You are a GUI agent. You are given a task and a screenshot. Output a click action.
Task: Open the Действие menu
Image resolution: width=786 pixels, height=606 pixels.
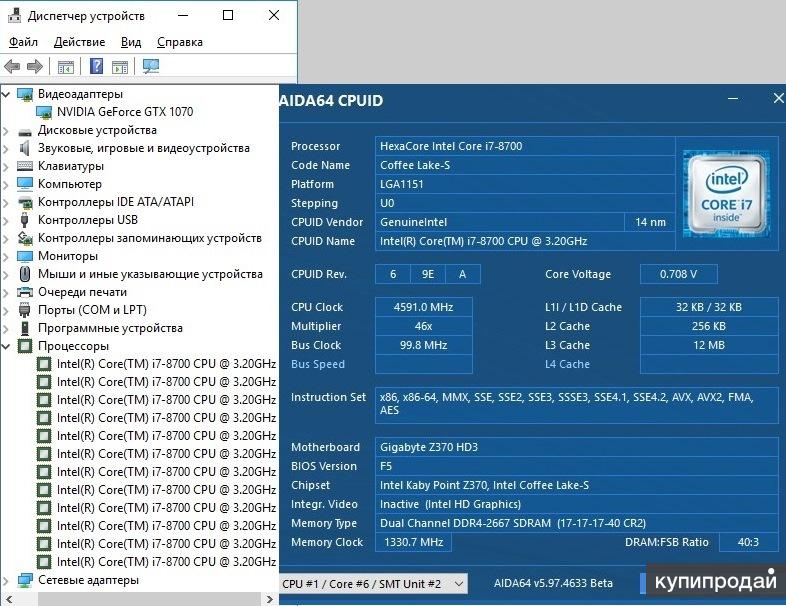coord(79,42)
